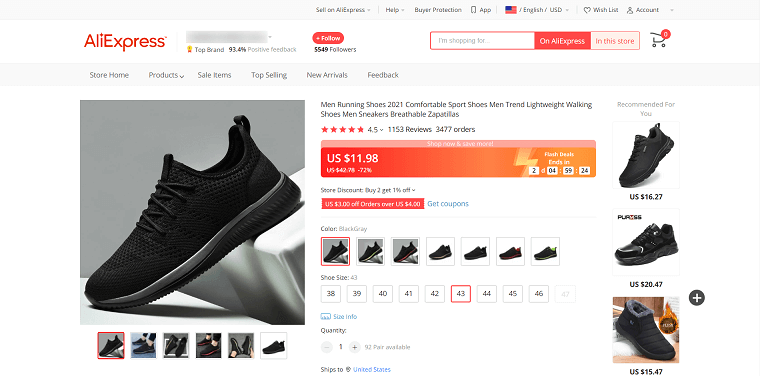Open recommended boot priced US $15.47
Viewport: 760px width, 376px height.
646,330
